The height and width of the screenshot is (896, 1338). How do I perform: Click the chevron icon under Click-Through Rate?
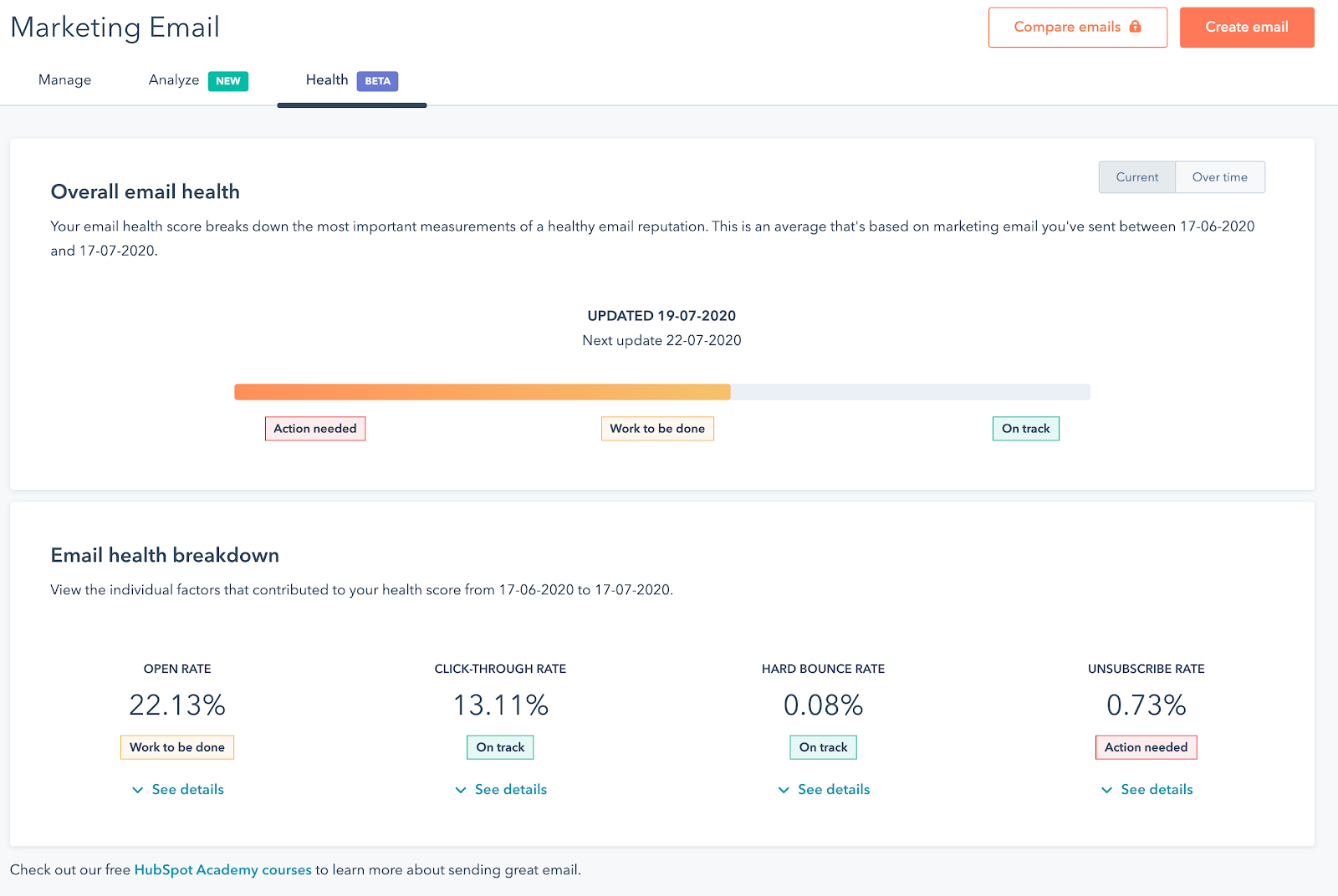461,790
